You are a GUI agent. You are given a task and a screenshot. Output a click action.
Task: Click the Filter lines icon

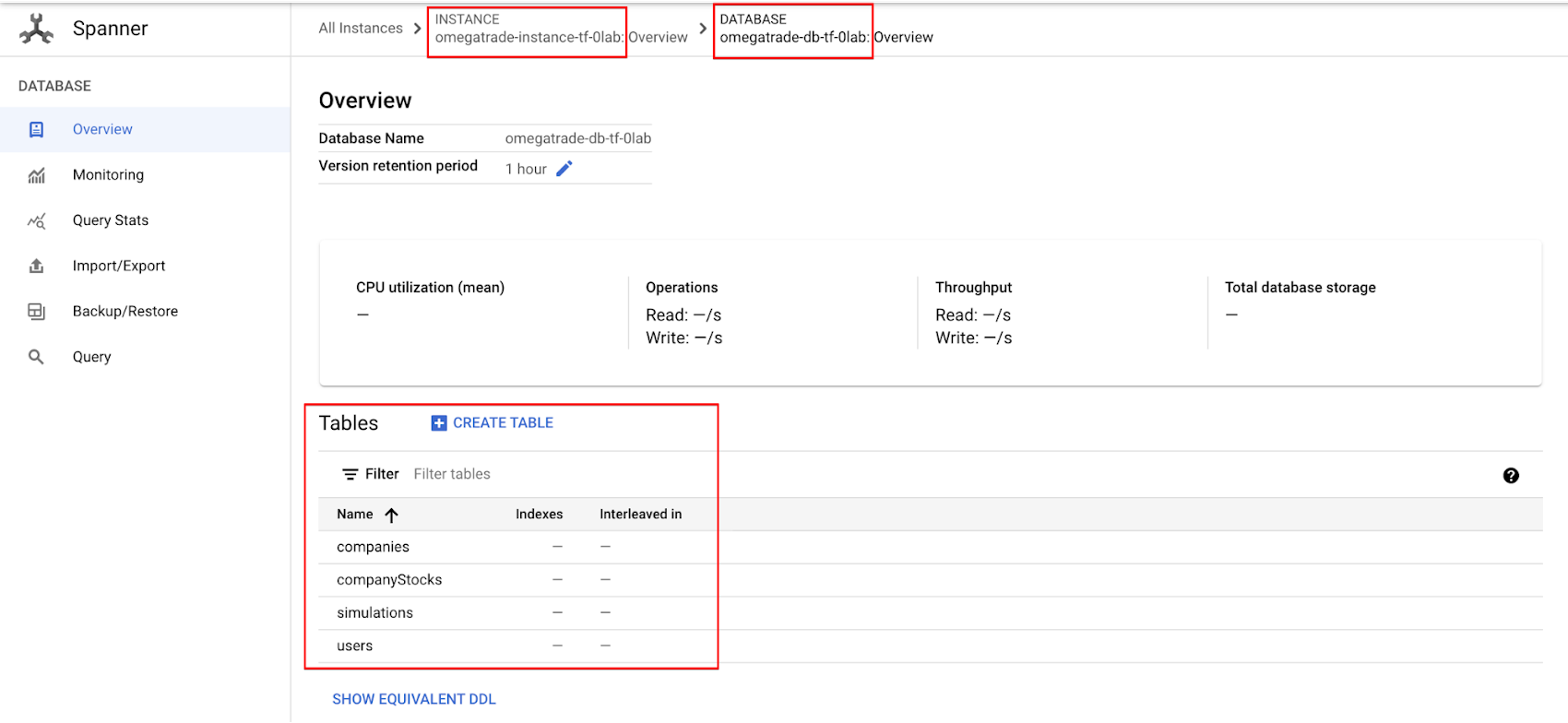coord(350,474)
